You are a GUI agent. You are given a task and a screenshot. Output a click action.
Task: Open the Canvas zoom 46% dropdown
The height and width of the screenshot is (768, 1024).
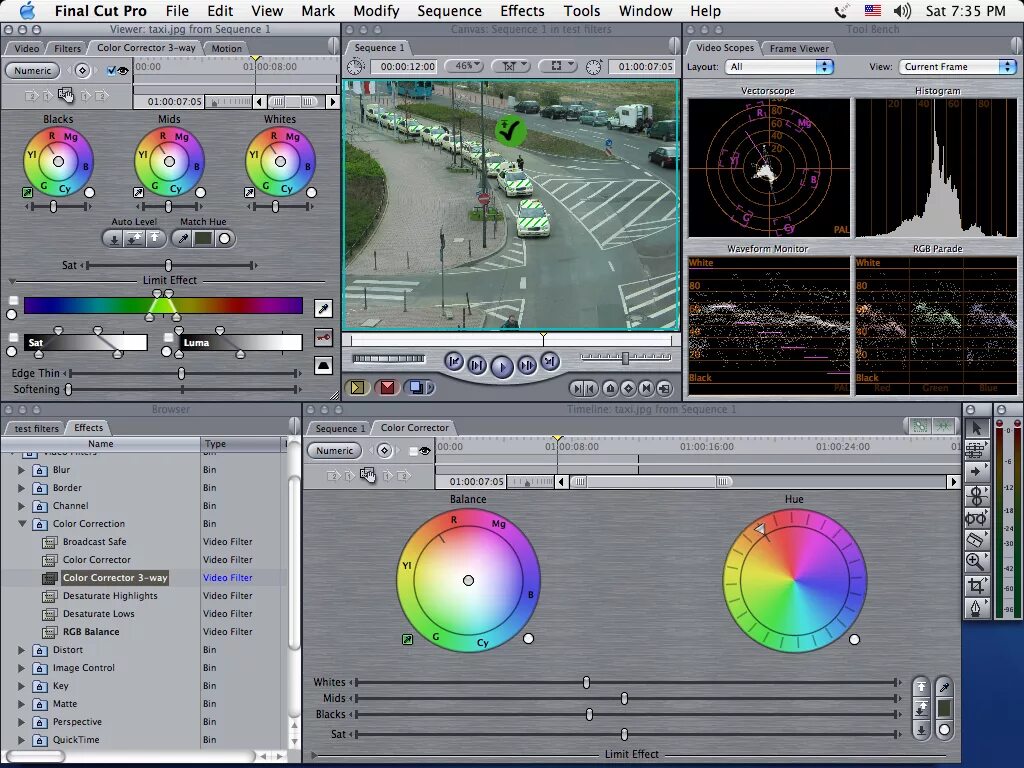[x=464, y=66]
